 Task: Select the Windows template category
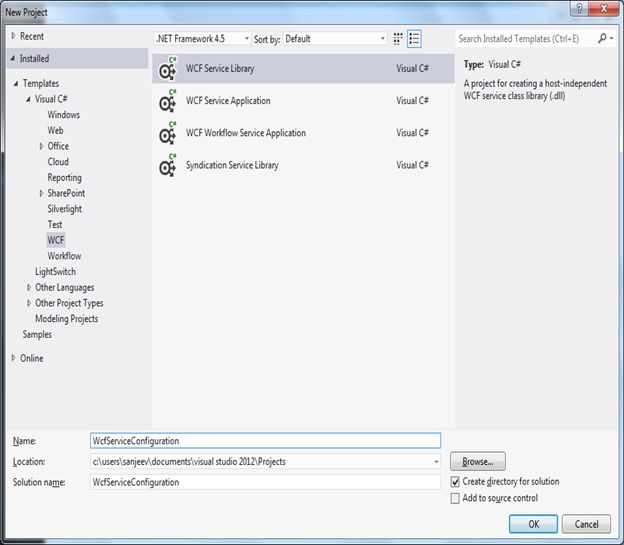(64, 115)
